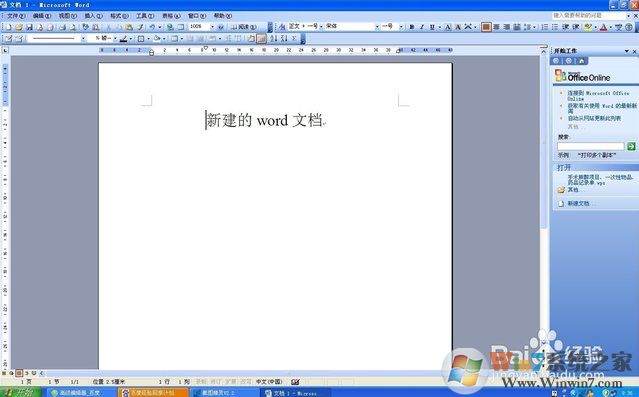Open the Font Color dropdown arrow
The height and width of the screenshot is (397, 639).
(610, 27)
